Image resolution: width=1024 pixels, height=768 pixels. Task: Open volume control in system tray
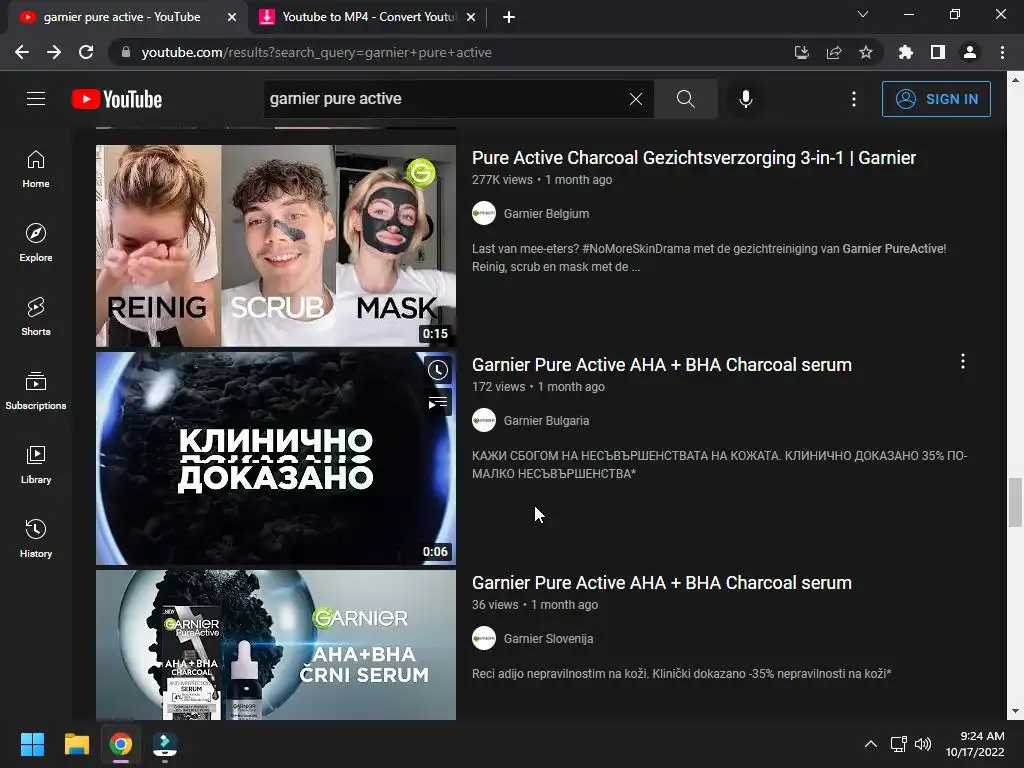click(923, 744)
